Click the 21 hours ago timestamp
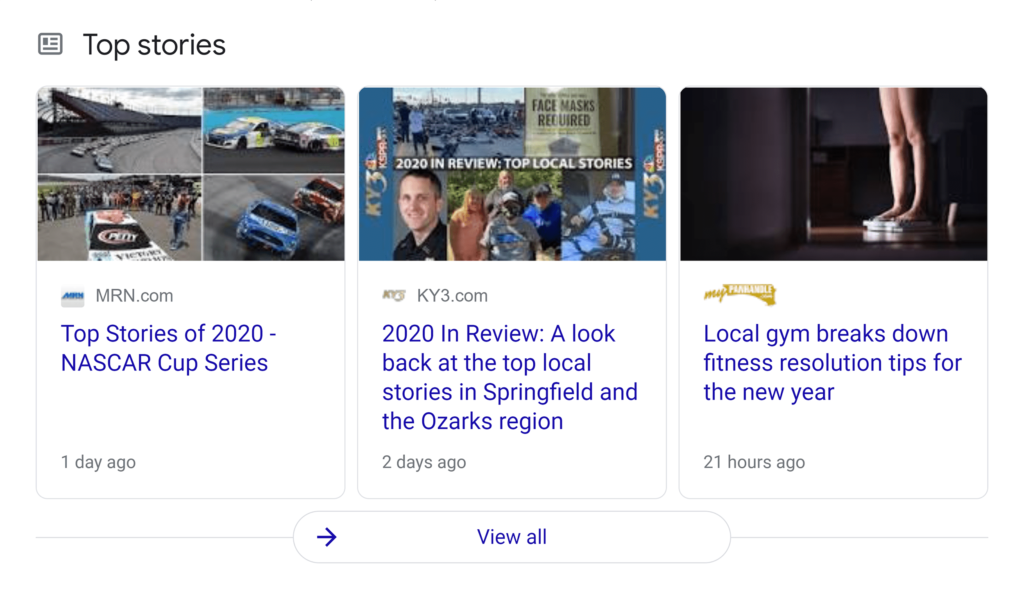1024x598 pixels. pos(753,462)
